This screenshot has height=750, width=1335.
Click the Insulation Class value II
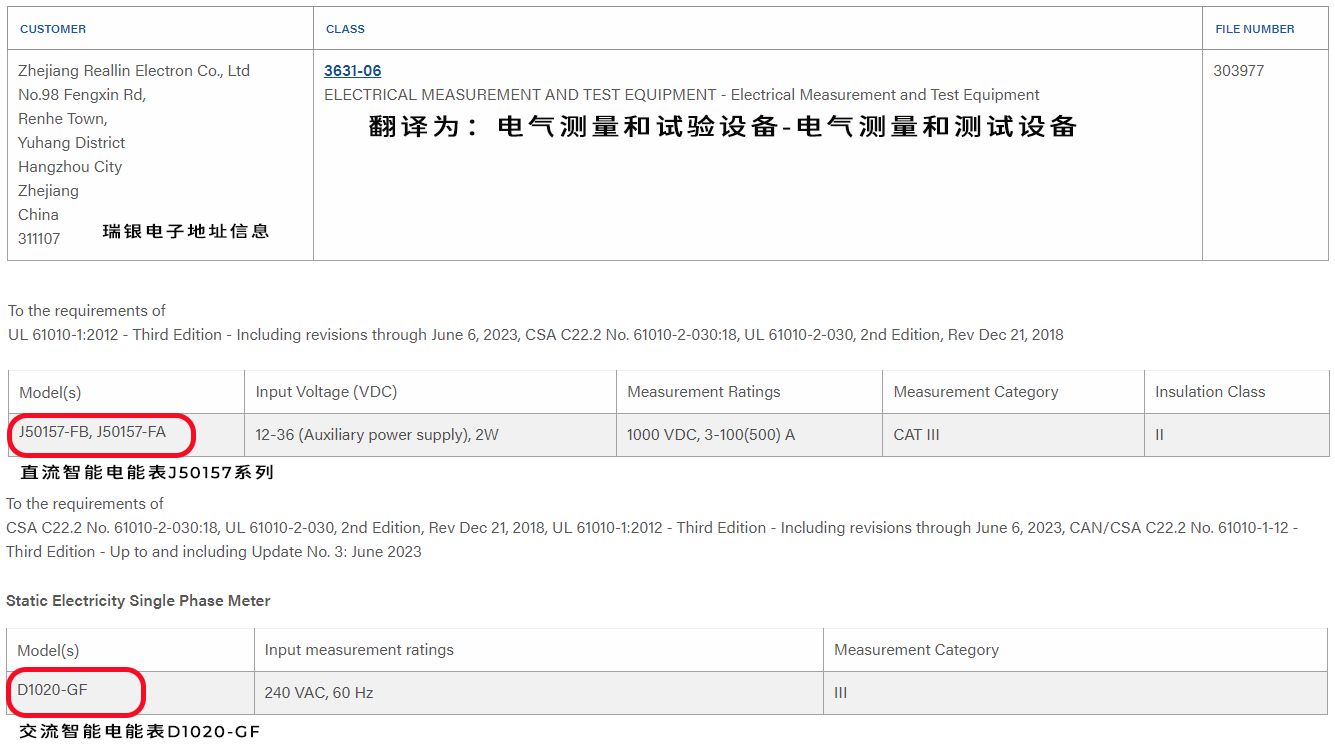pos(1160,435)
